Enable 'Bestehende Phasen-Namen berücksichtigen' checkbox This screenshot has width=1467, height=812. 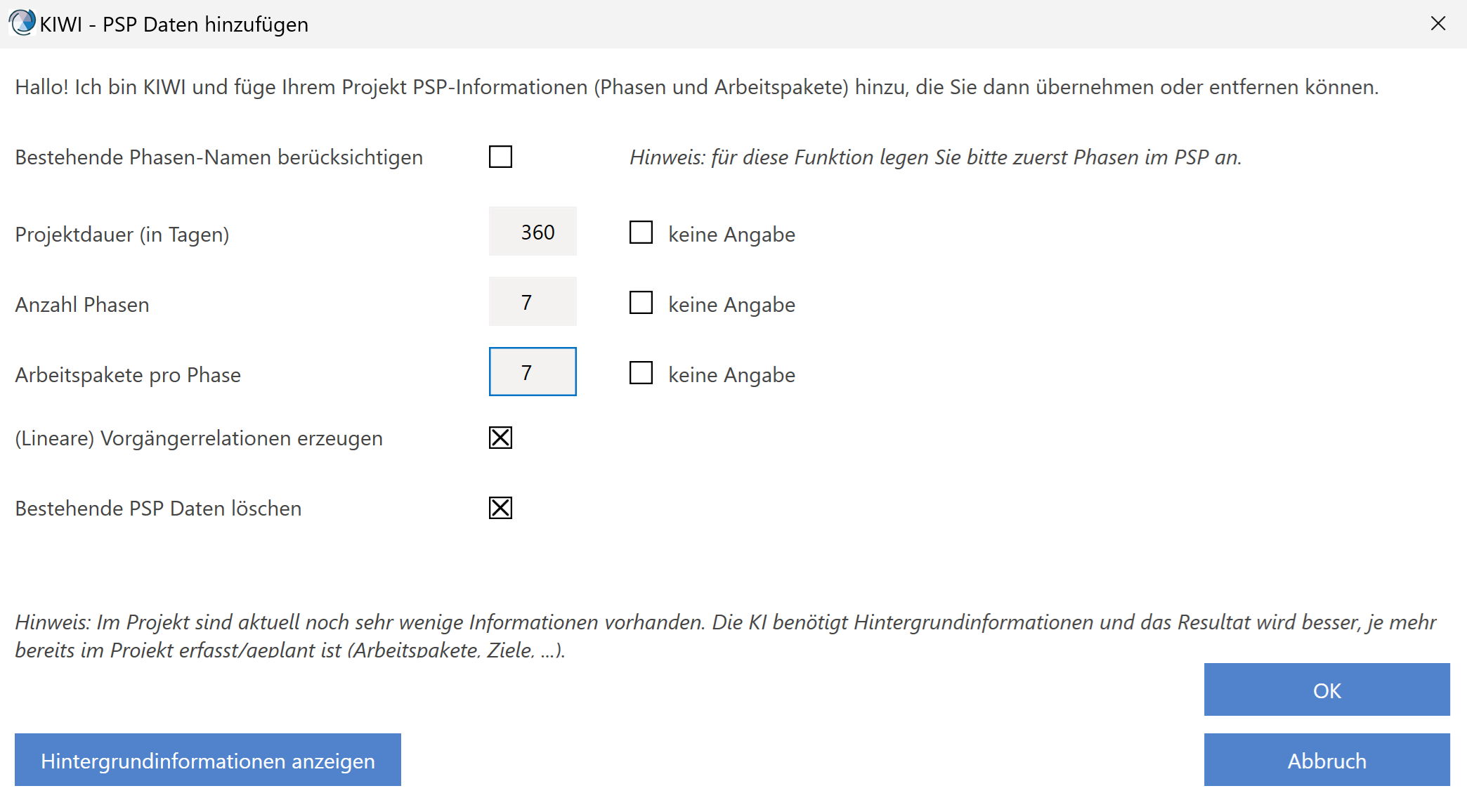[500, 157]
